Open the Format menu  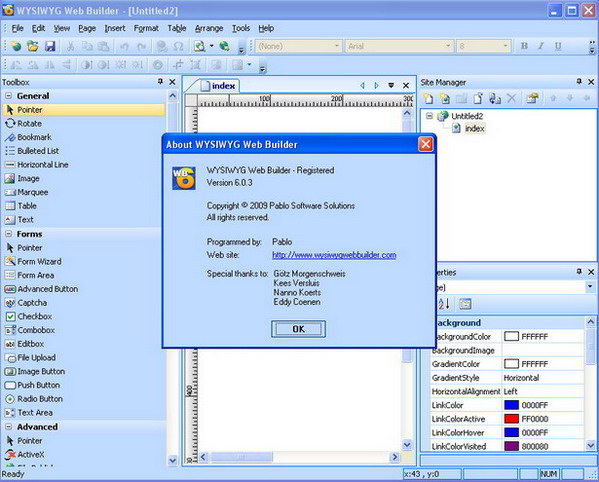(146, 28)
